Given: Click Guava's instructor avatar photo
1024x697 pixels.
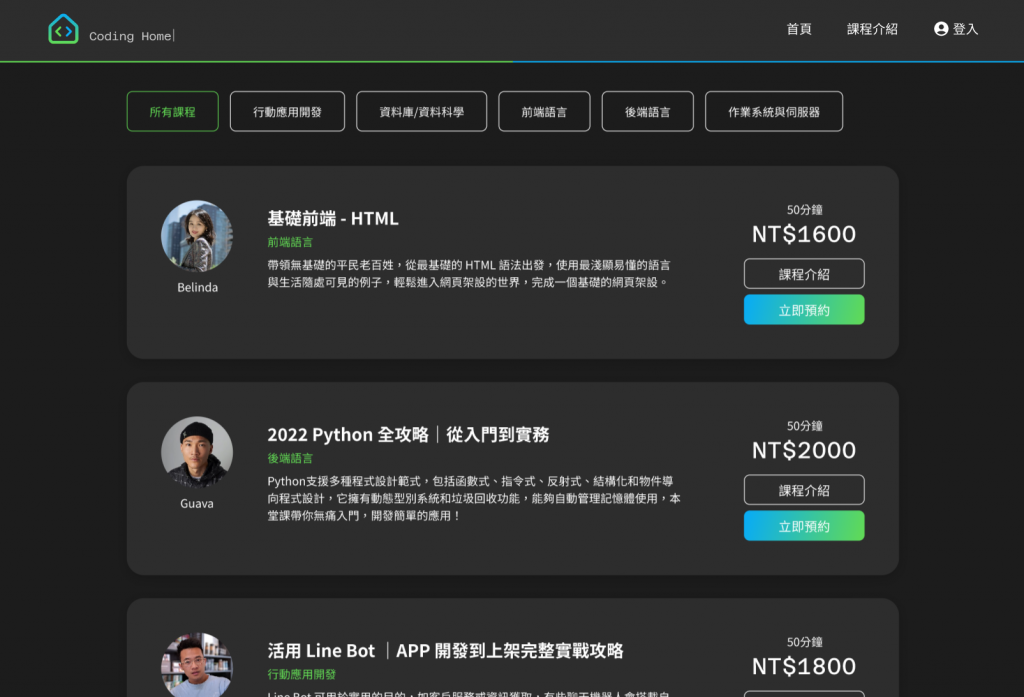Looking at the screenshot, I should (x=197, y=452).
